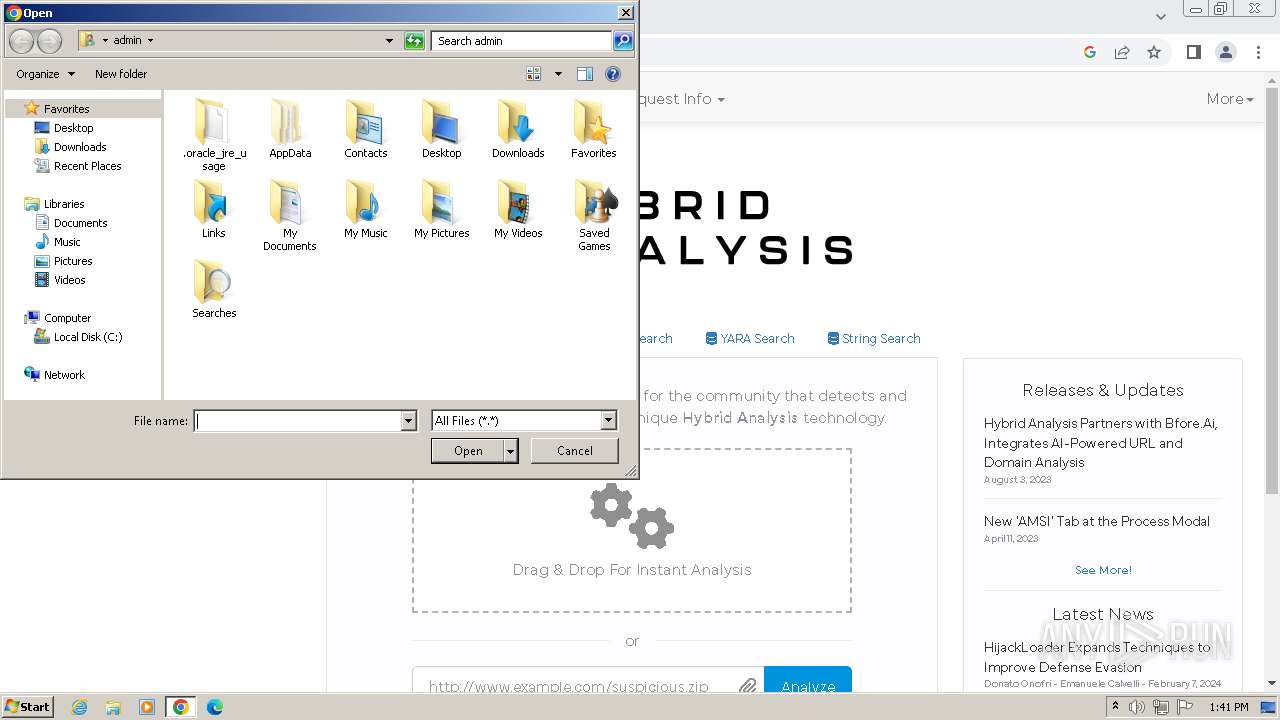The width and height of the screenshot is (1280, 720).
Task: Open Internet Explorer from taskbar
Action: [79, 707]
